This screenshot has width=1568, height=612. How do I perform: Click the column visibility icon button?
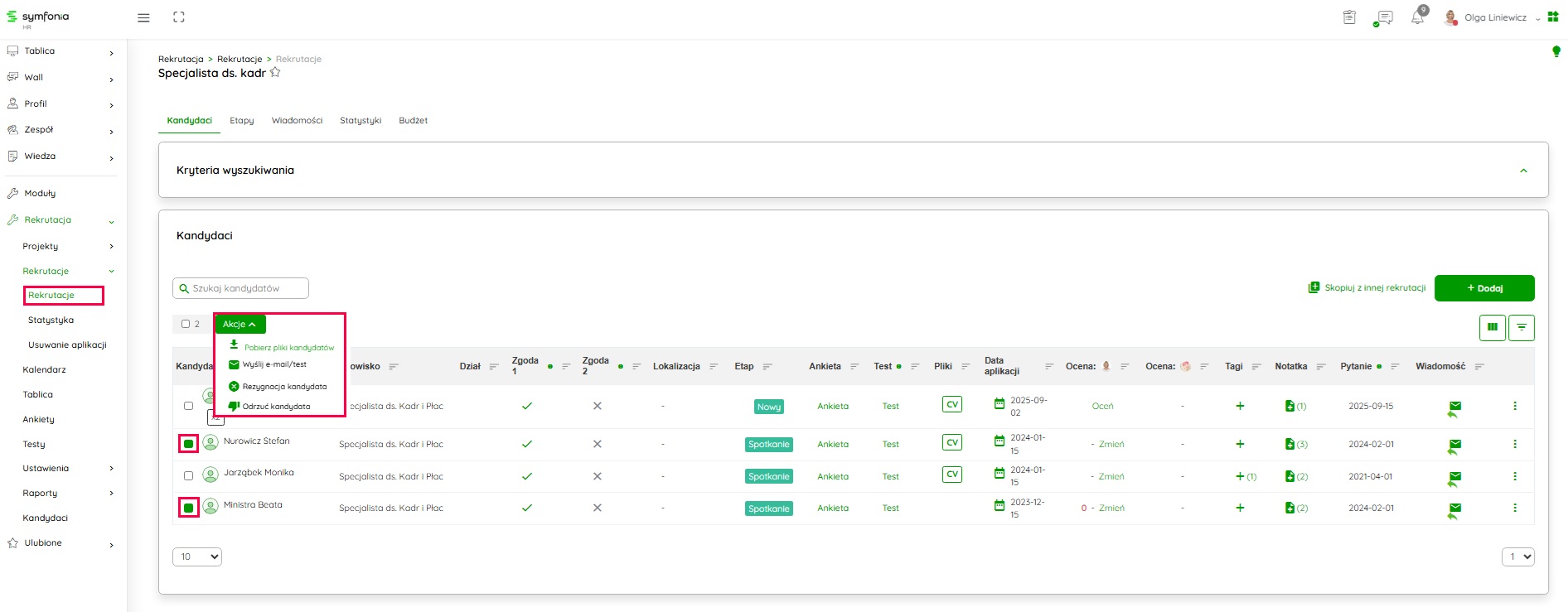click(x=1492, y=327)
